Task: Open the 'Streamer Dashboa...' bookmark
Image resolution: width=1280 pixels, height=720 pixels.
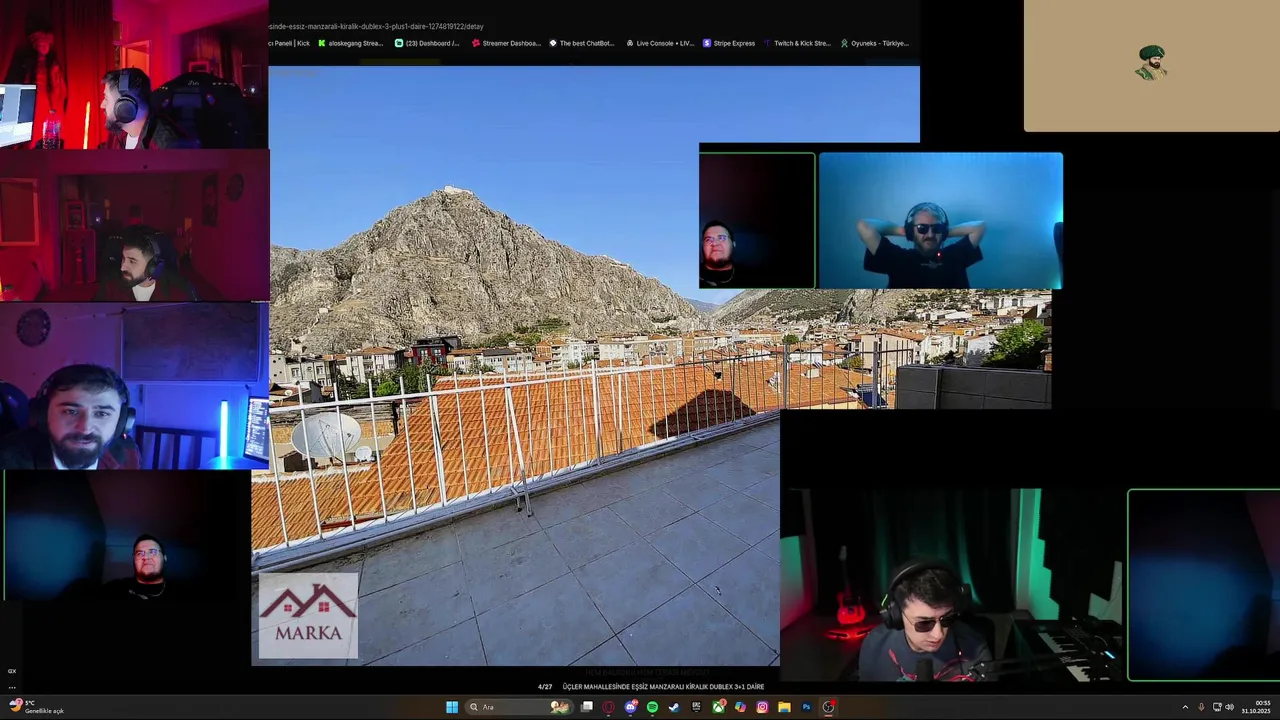Action: pos(505,43)
